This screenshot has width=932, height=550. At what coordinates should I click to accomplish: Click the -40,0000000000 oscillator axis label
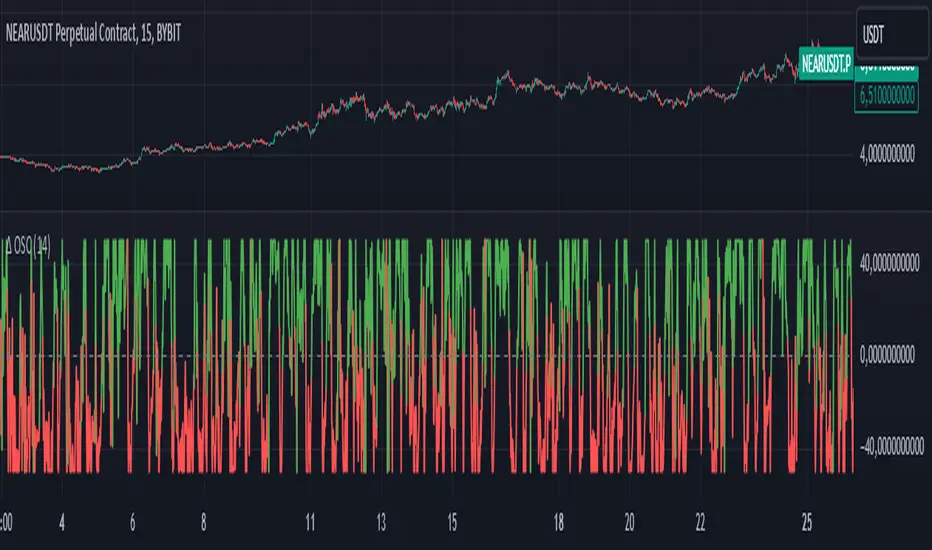pyautogui.click(x=890, y=449)
